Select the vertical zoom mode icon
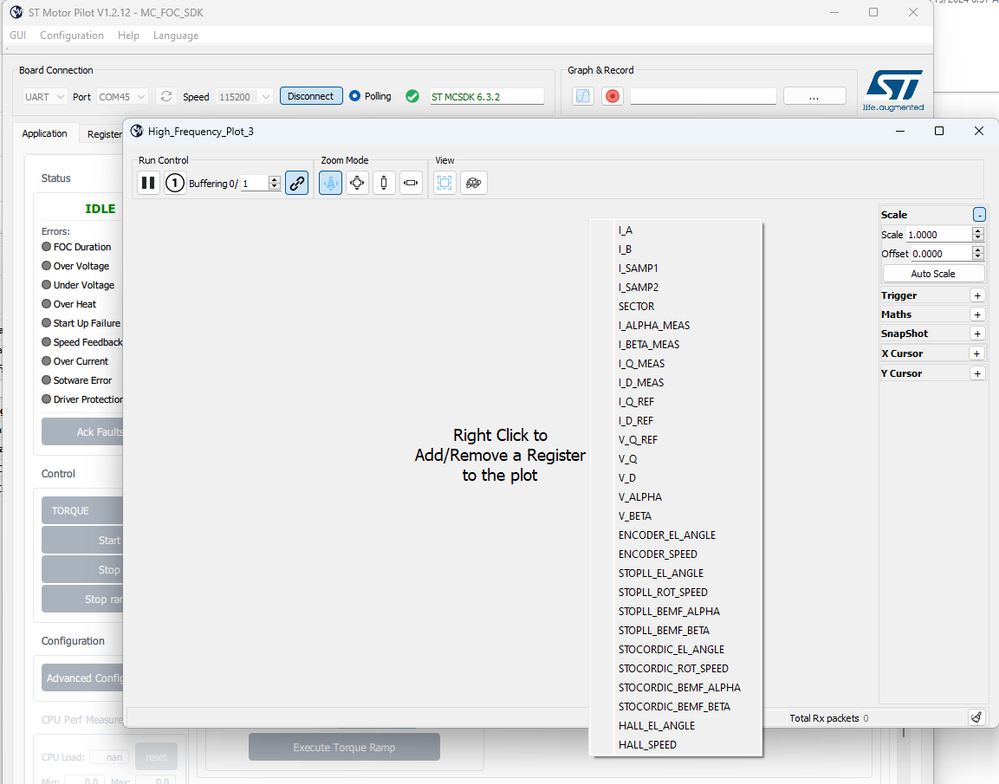Screen dimensions: 999x784 coord(384,183)
